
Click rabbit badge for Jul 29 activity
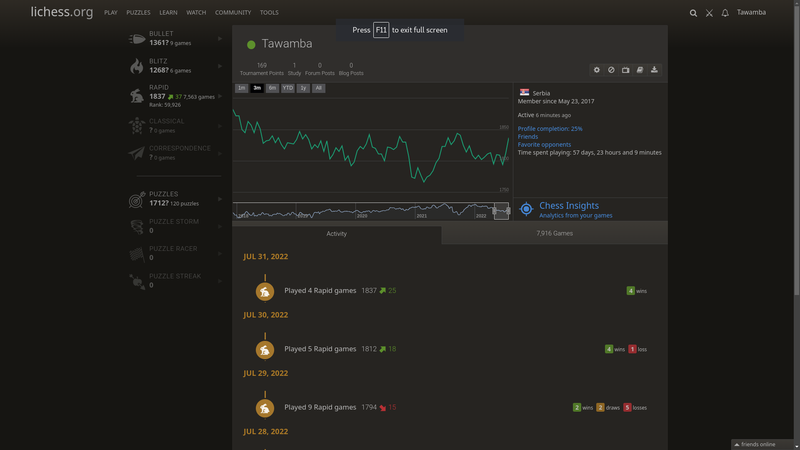pyautogui.click(x=265, y=408)
